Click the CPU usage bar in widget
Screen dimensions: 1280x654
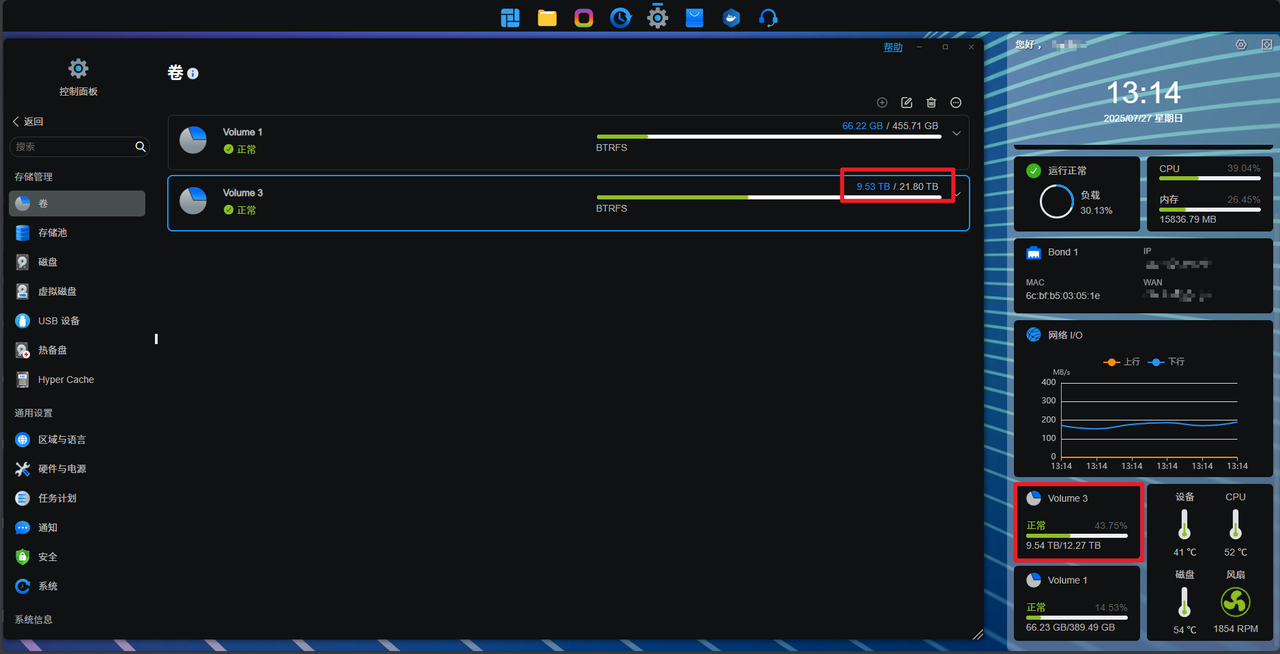1210,179
